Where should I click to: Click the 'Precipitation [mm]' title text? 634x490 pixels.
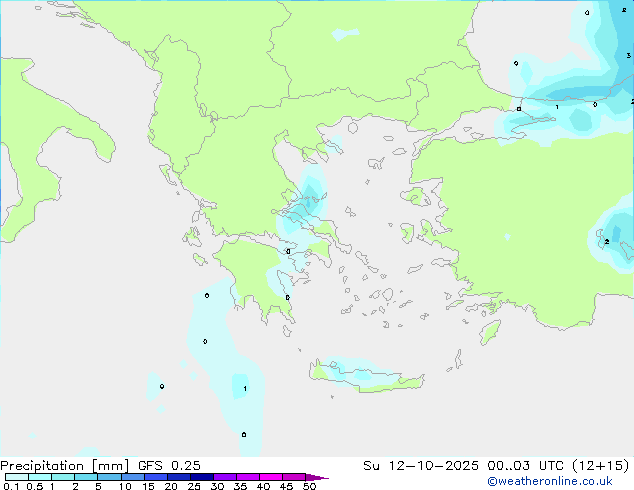64,466
